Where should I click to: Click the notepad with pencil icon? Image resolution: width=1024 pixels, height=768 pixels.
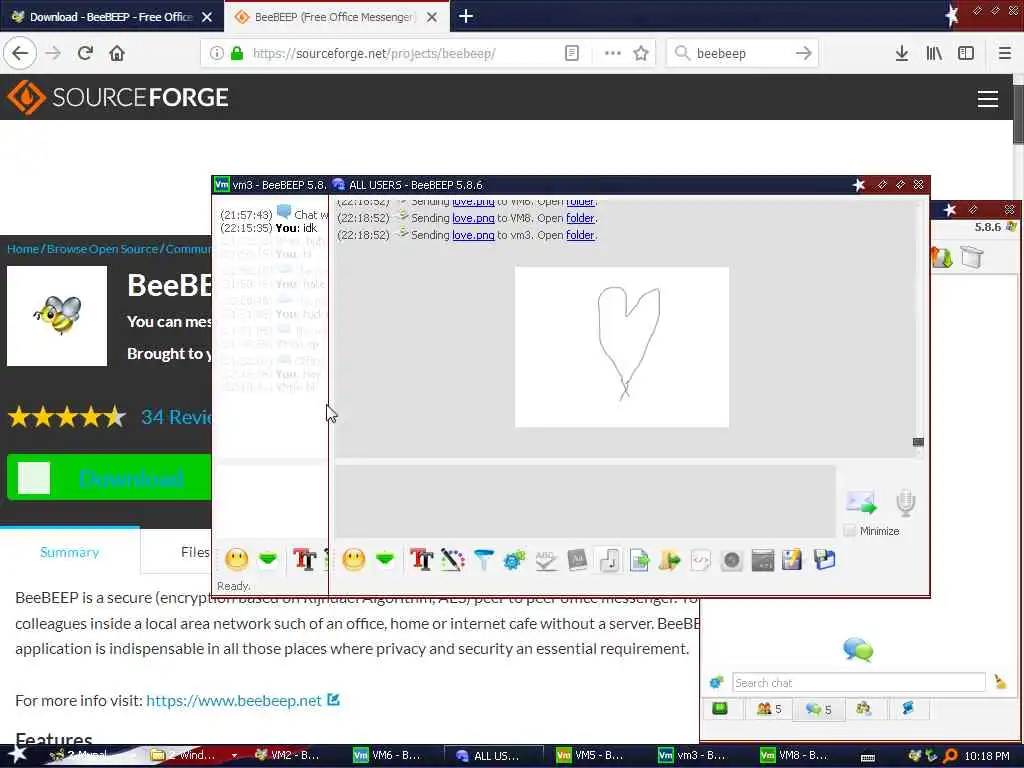(x=792, y=560)
